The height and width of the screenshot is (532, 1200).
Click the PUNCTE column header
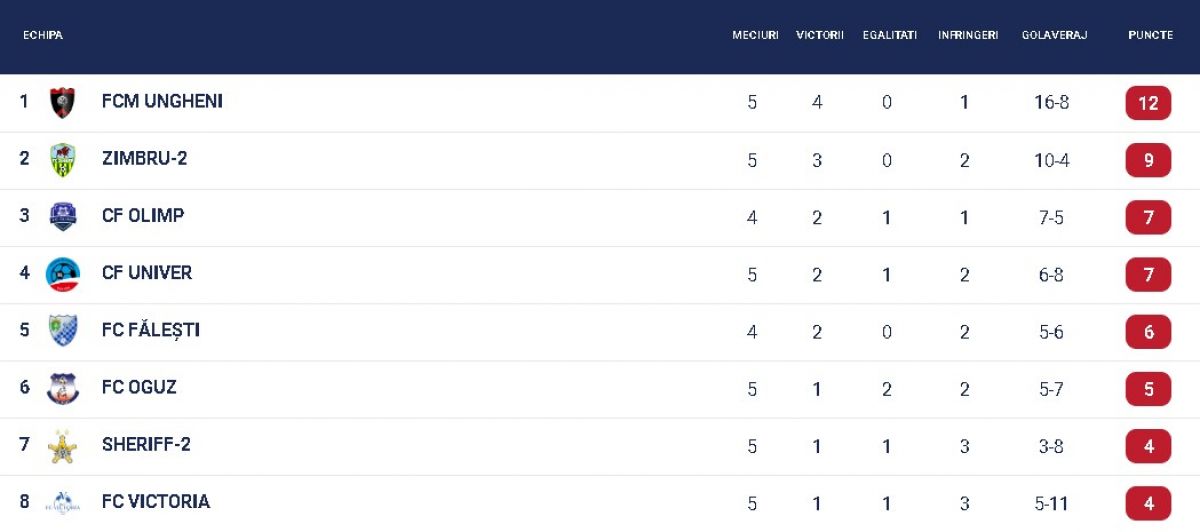click(x=1150, y=35)
